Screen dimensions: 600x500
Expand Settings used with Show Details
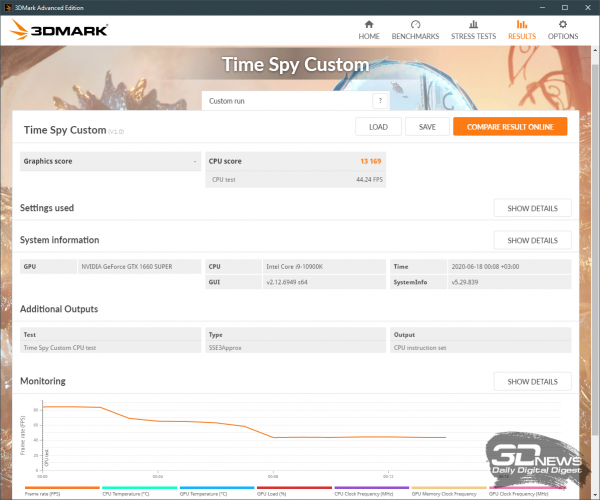click(532, 208)
